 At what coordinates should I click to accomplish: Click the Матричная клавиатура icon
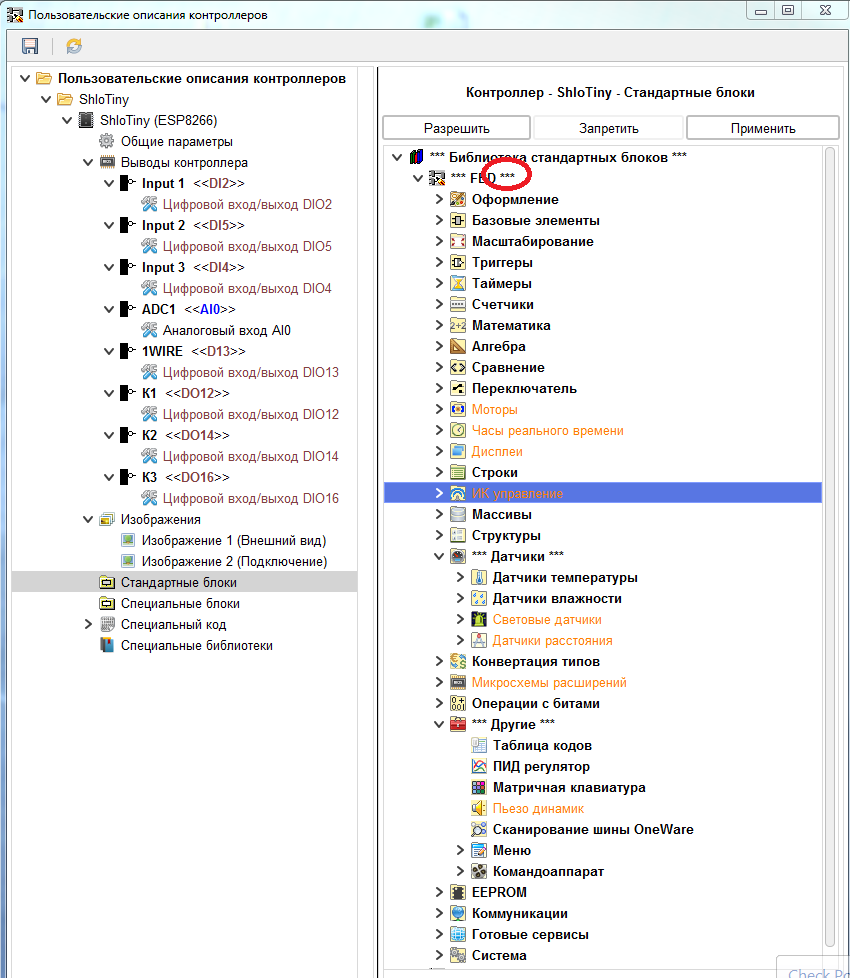pos(478,787)
